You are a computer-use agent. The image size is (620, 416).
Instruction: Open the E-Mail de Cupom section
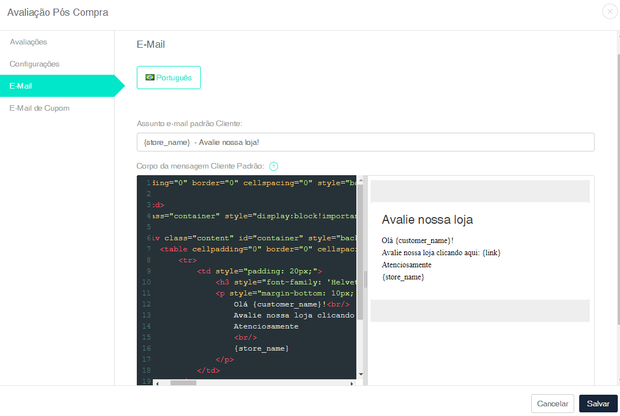[40, 108]
